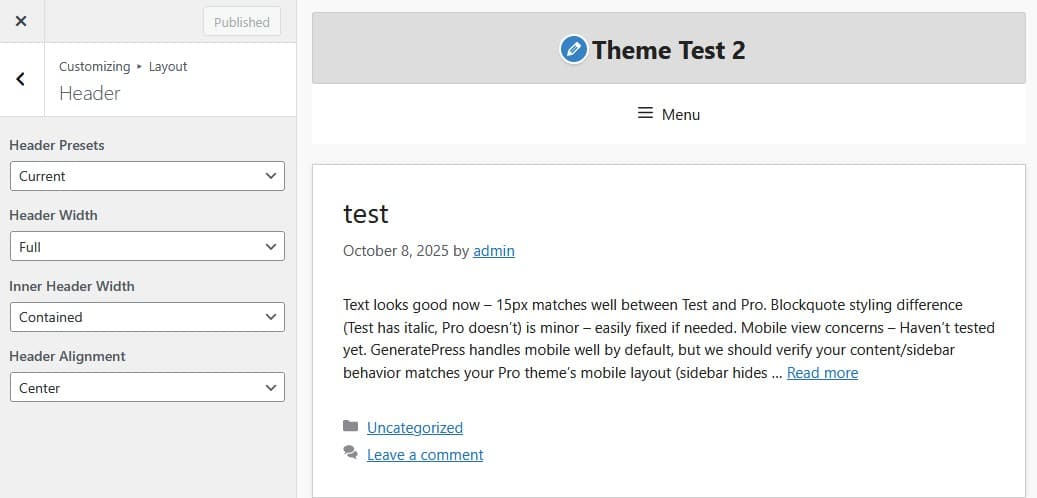Visit the admin author link
The height and width of the screenshot is (498, 1037).
(x=494, y=251)
